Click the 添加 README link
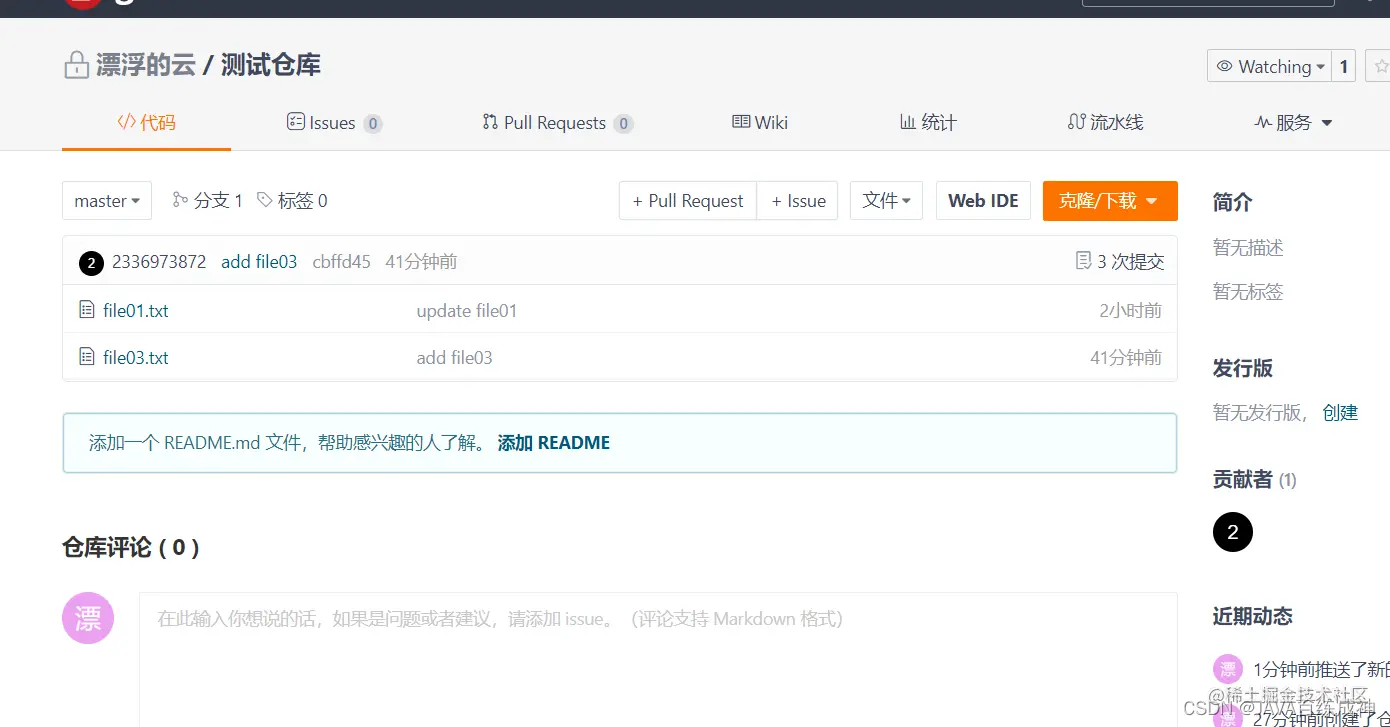The height and width of the screenshot is (727, 1390). [x=554, y=443]
